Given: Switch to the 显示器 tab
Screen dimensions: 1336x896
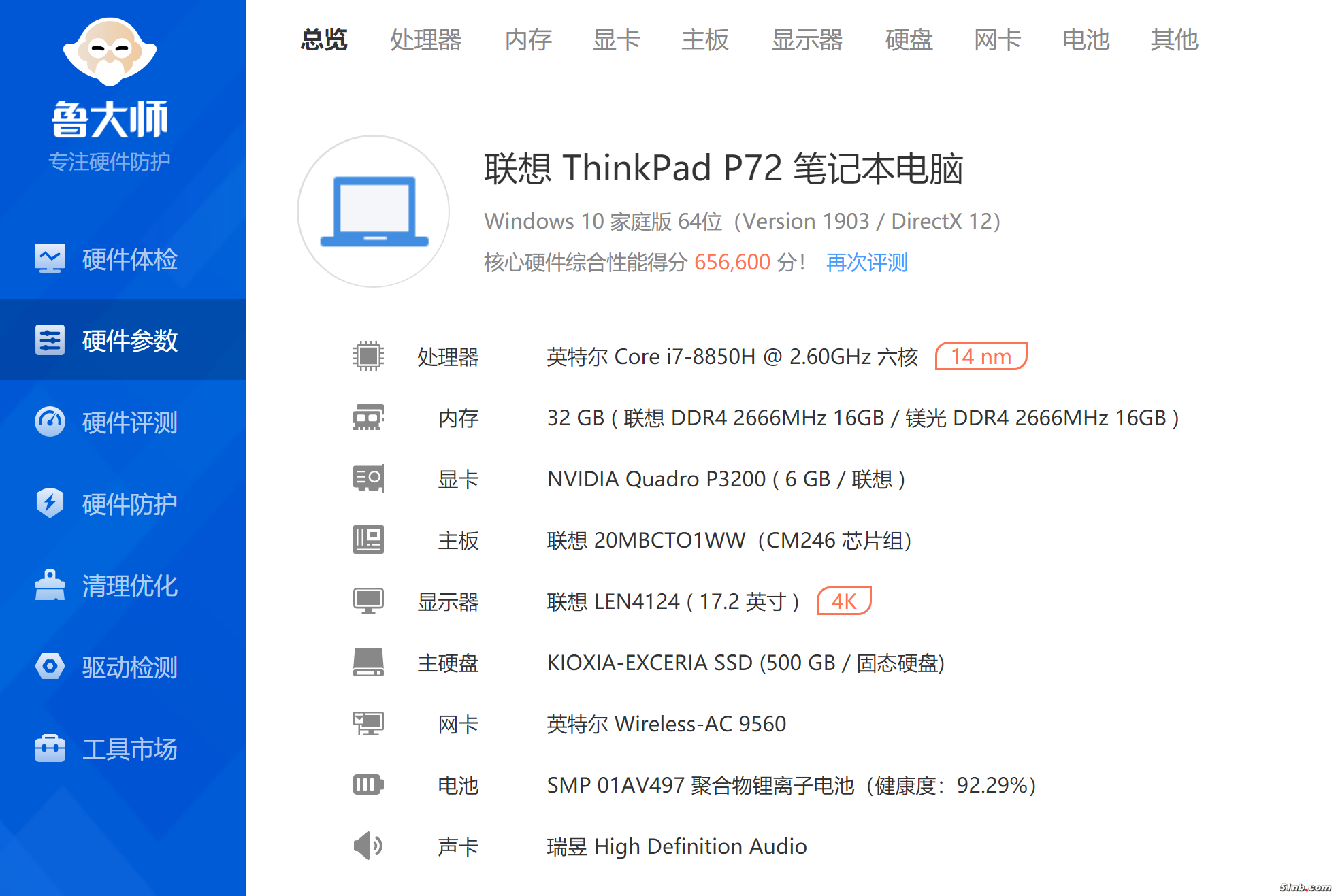Looking at the screenshot, I should (807, 39).
